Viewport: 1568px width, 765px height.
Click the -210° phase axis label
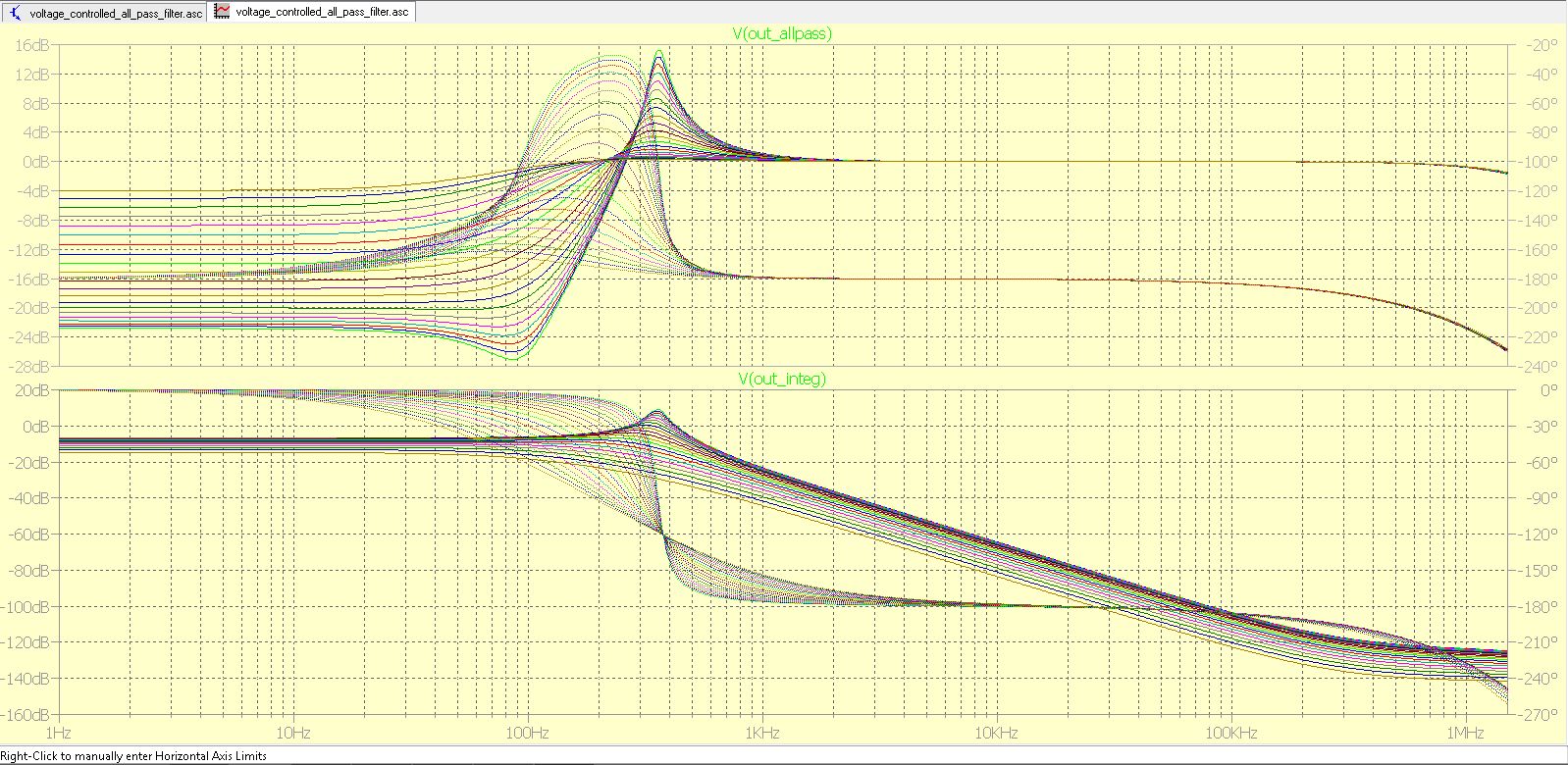pyautogui.click(x=1540, y=642)
